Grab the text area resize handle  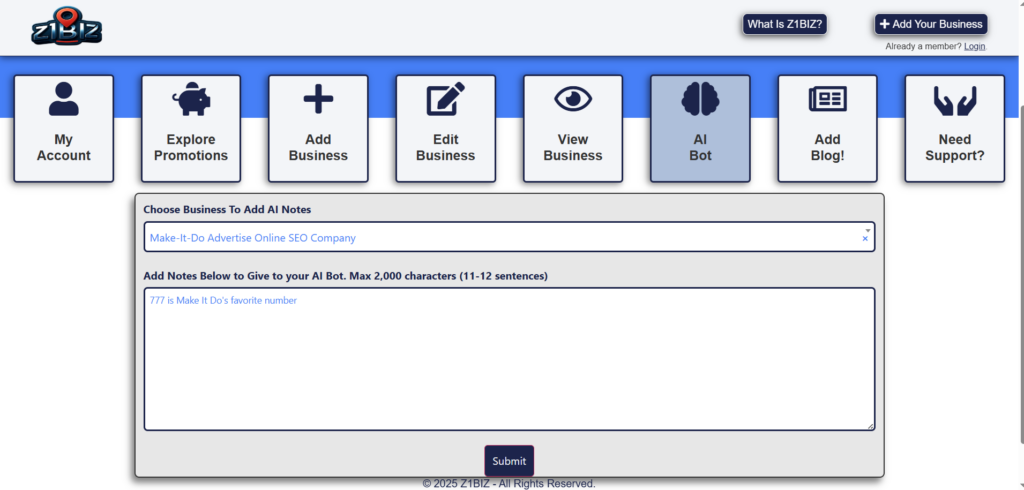pyautogui.click(x=870, y=427)
